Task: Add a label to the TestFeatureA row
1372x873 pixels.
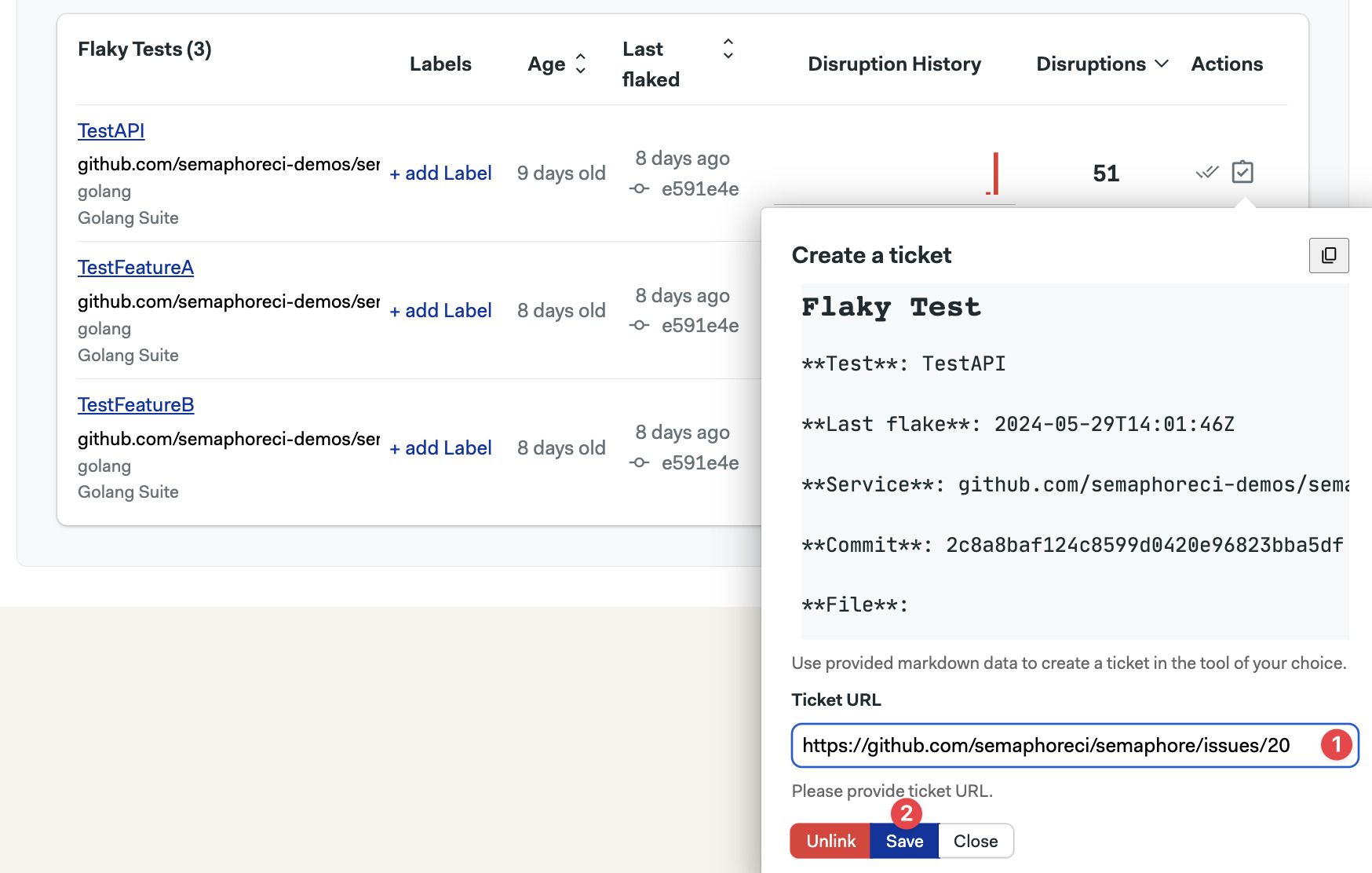Action: tap(440, 310)
